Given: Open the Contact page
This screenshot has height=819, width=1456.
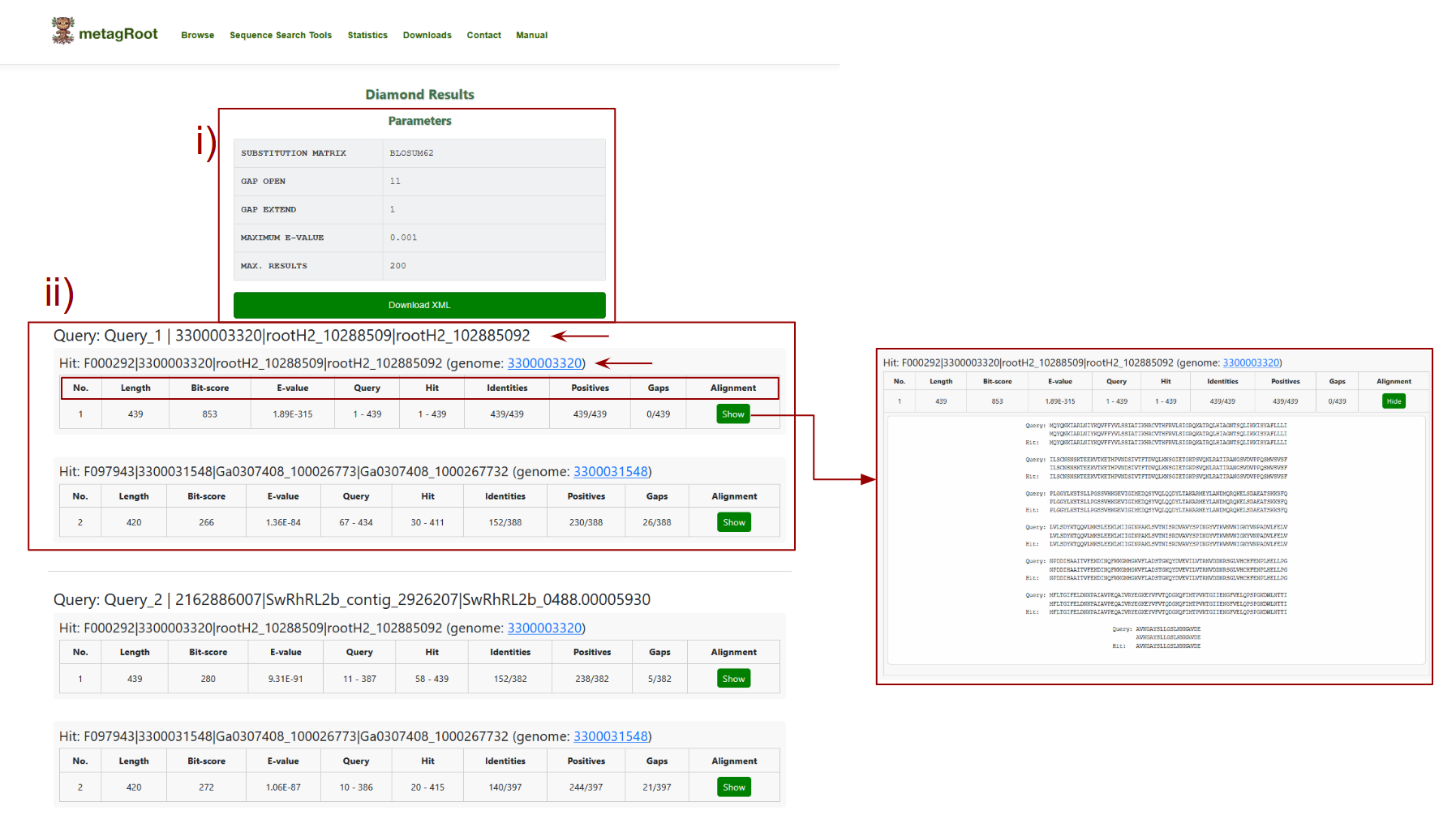Looking at the screenshot, I should coord(484,36).
